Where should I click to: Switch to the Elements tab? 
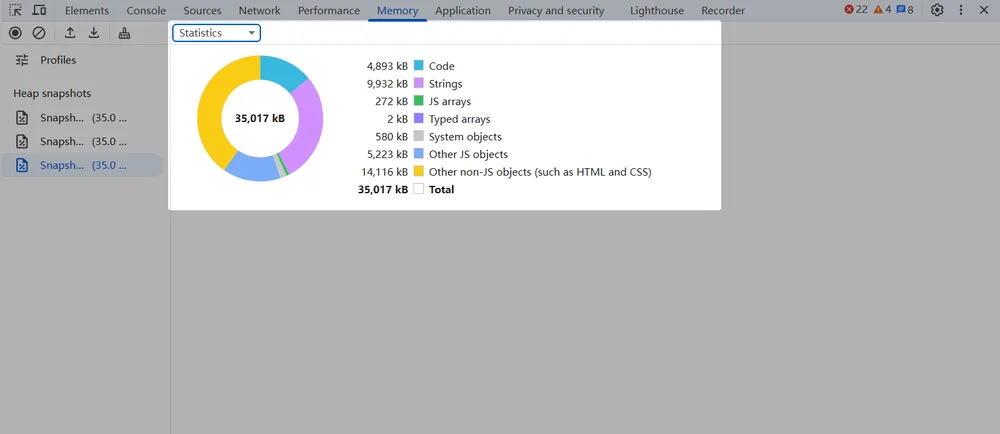click(87, 11)
